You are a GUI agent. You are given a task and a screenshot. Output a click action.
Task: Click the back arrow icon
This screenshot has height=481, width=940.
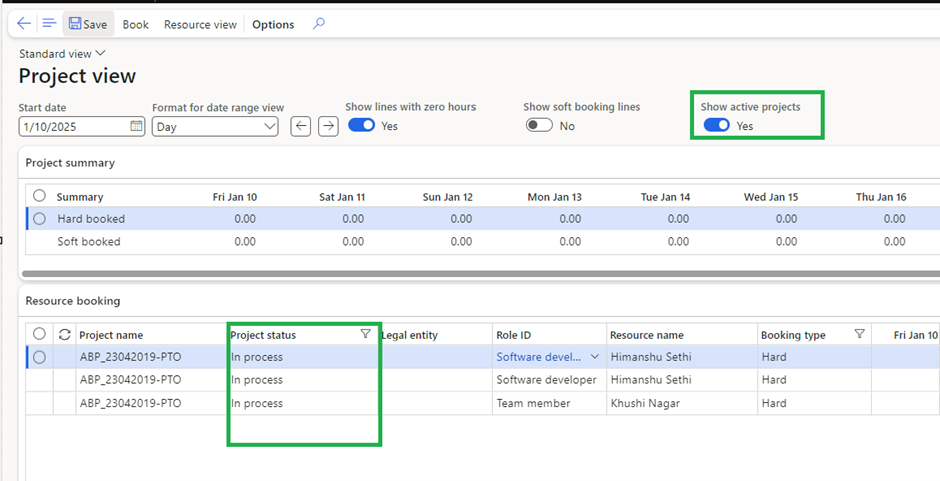tap(24, 23)
